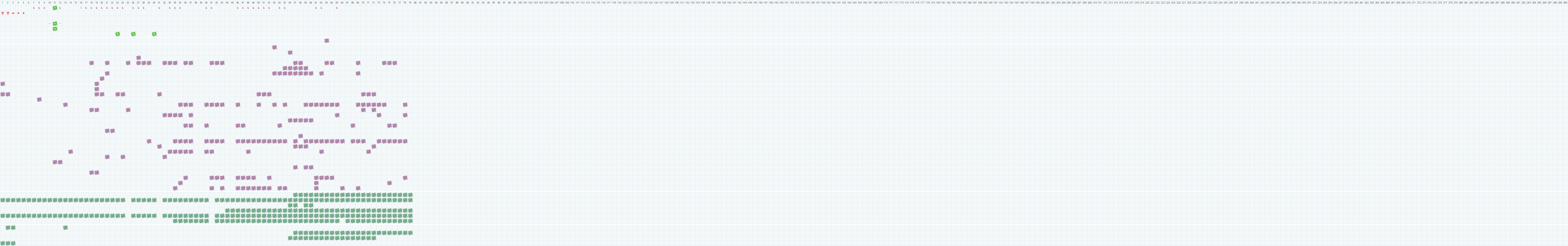Click the 'k' marker under column 31
The image size is (1568, 246).
point(159,8)
